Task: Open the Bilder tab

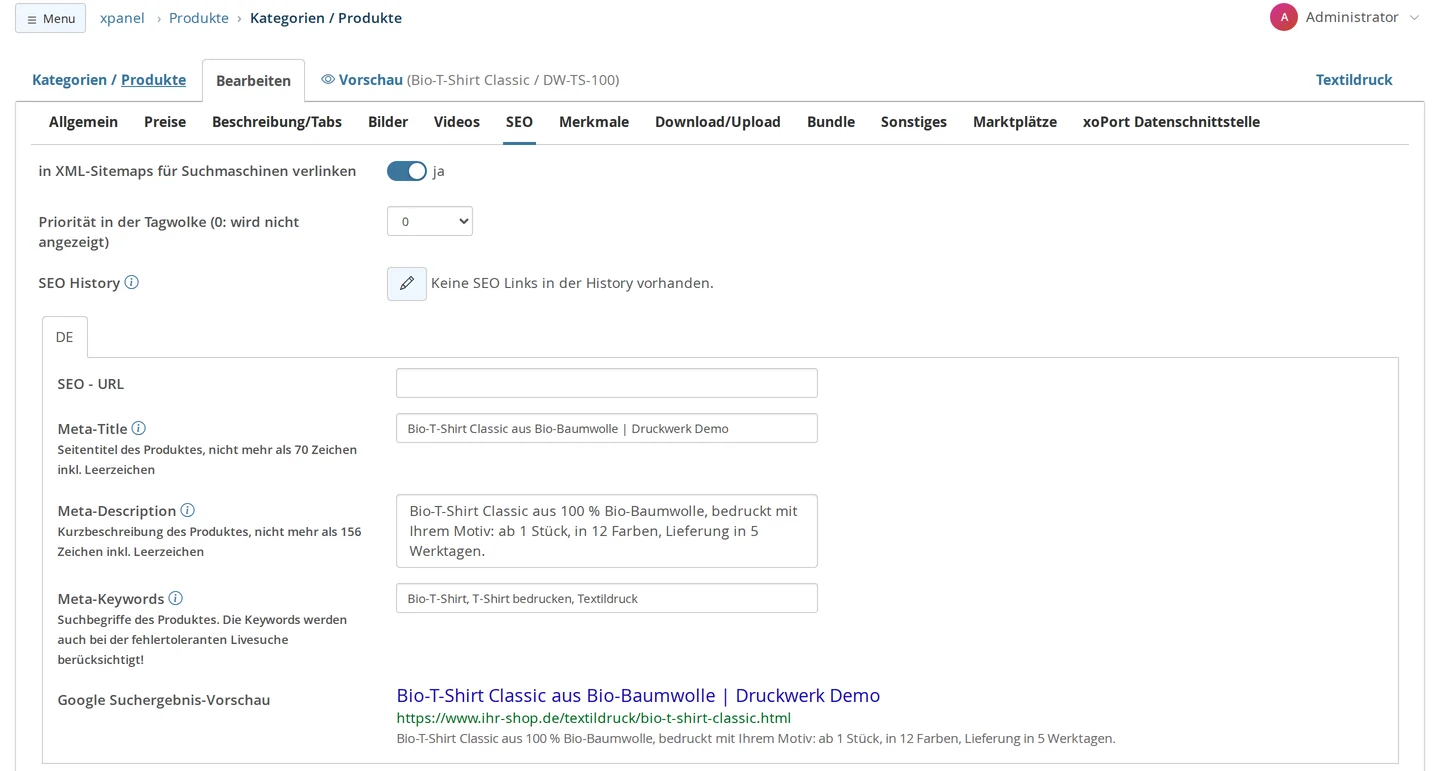Action: point(388,122)
